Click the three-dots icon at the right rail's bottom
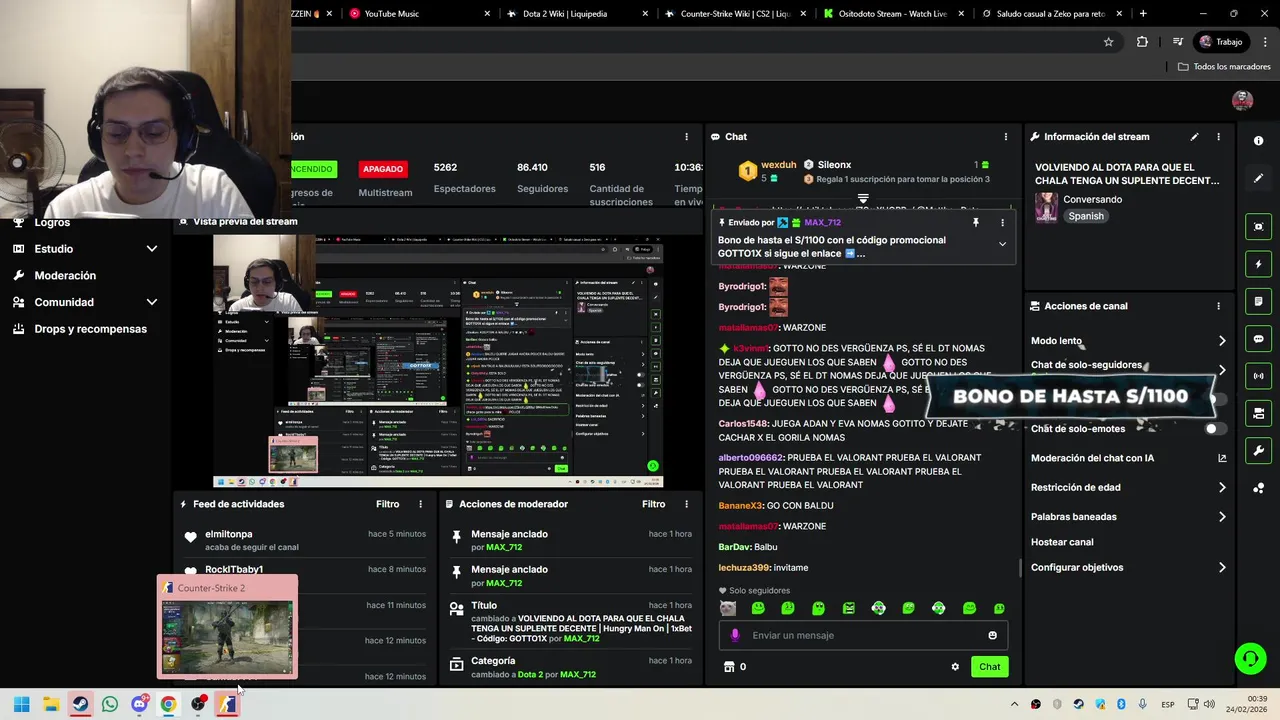The image size is (1280, 720). (x=1258, y=488)
